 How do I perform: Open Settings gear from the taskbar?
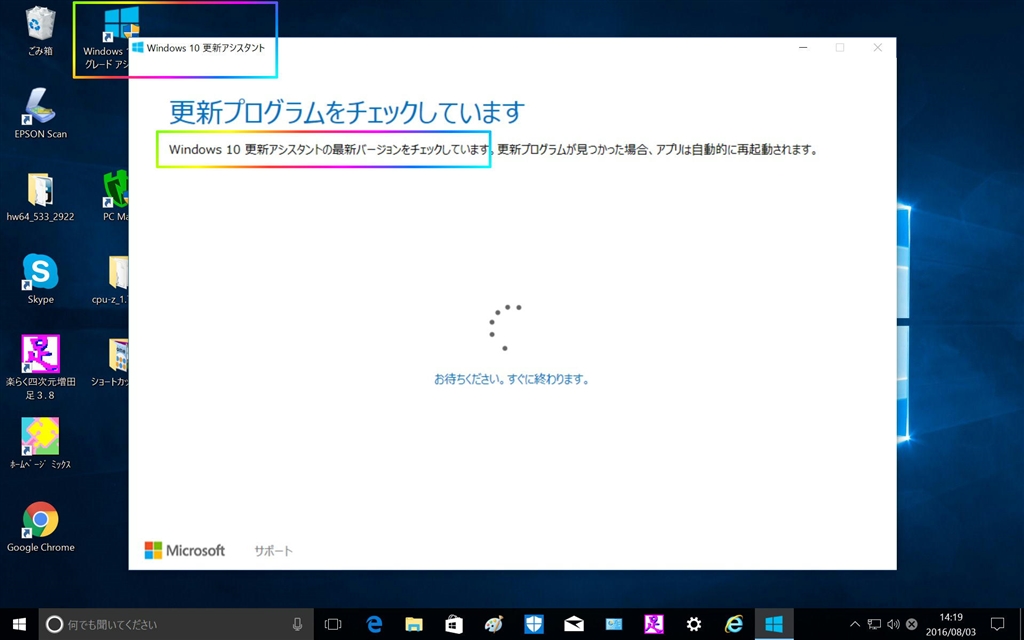tap(694, 624)
